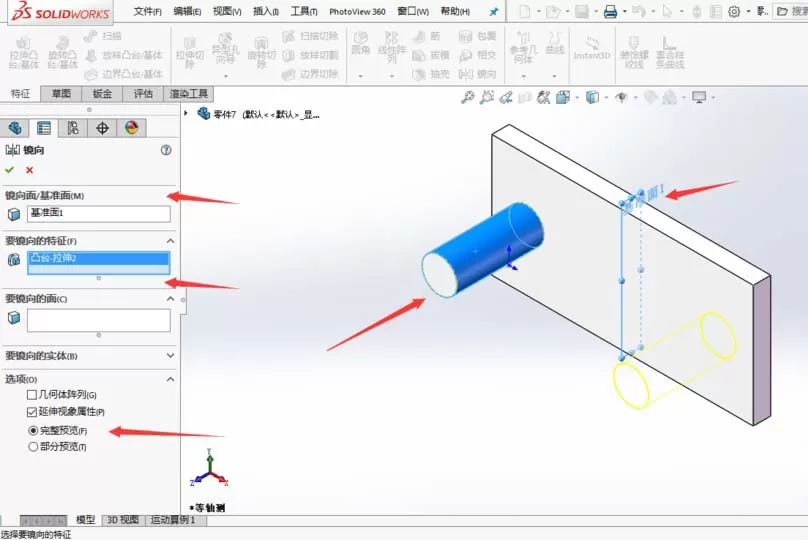
Task: Click the Hide/Show Items eye icon
Action: pos(621,97)
